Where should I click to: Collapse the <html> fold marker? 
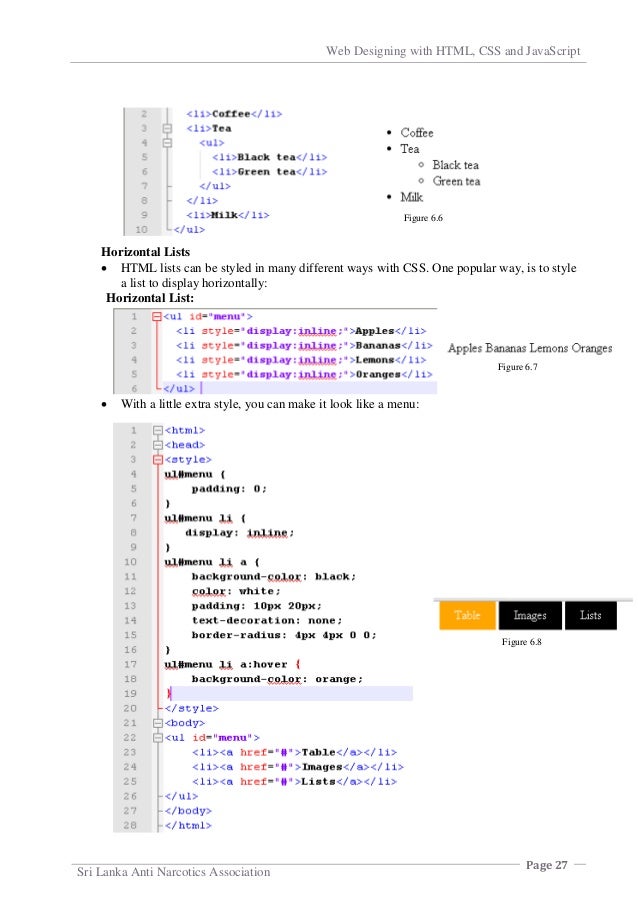click(158, 430)
